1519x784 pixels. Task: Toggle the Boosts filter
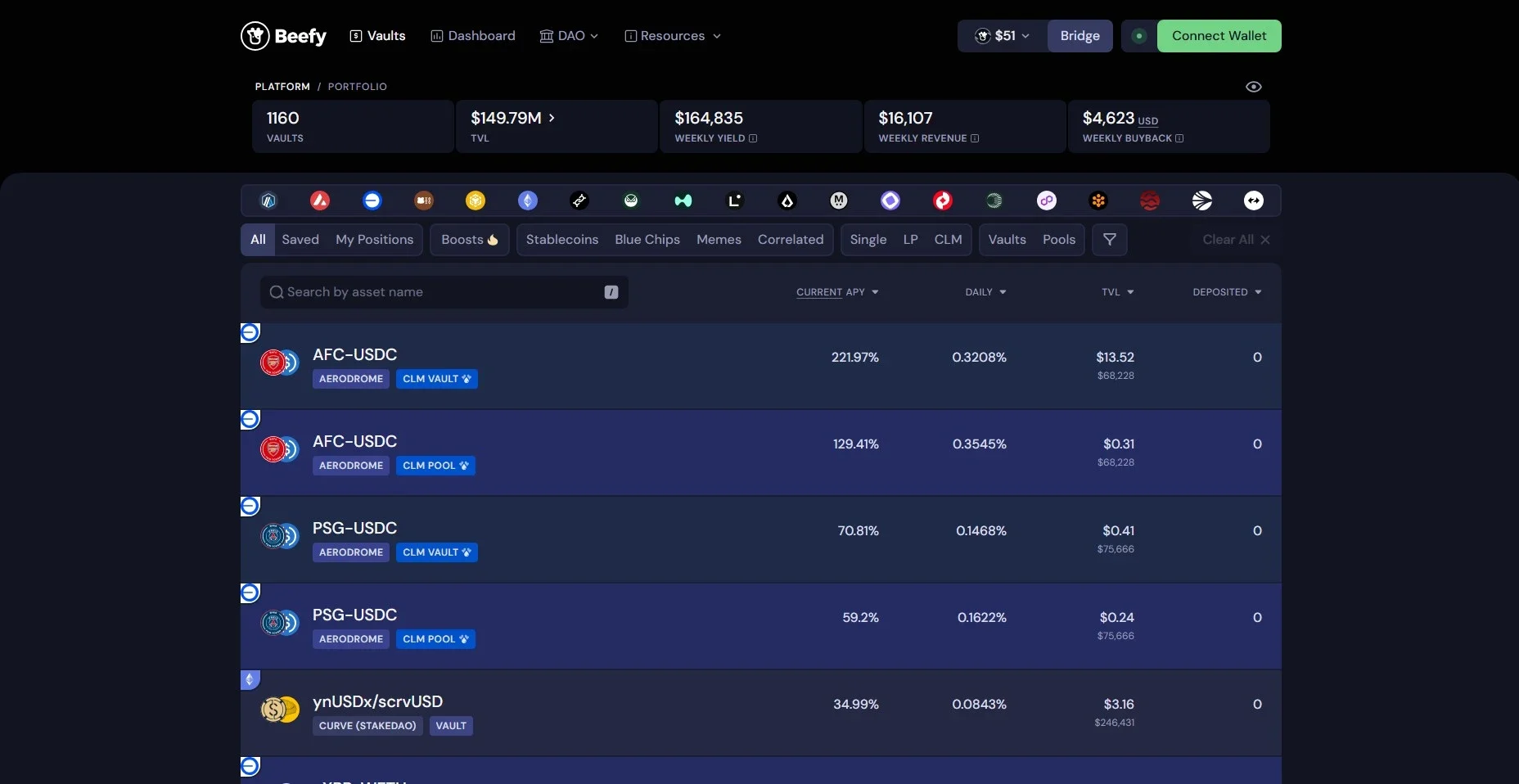pos(470,240)
